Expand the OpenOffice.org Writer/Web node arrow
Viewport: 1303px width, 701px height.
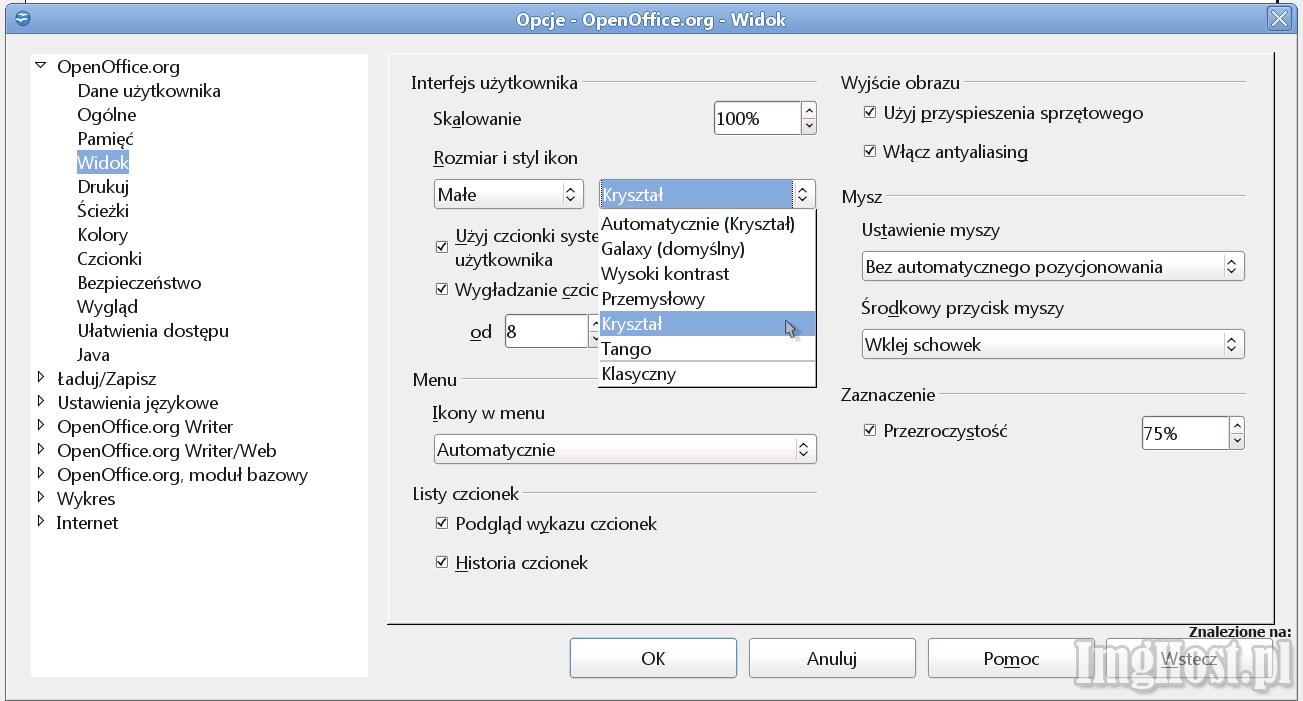pos(41,450)
